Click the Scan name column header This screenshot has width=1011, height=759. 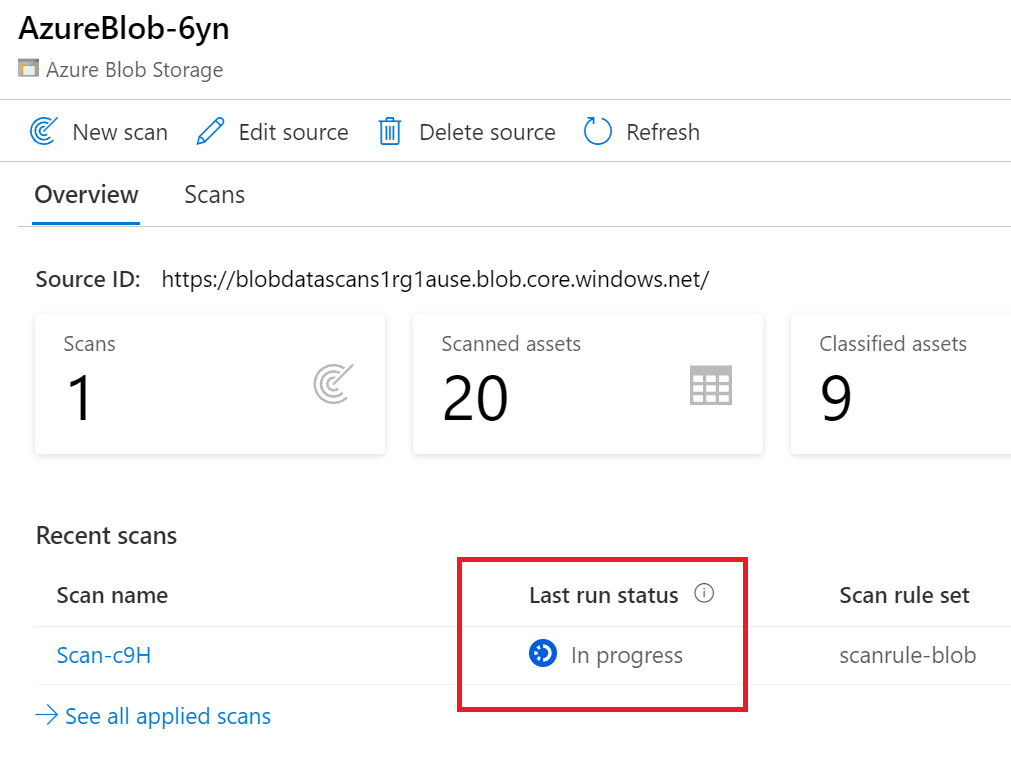pyautogui.click(x=112, y=596)
